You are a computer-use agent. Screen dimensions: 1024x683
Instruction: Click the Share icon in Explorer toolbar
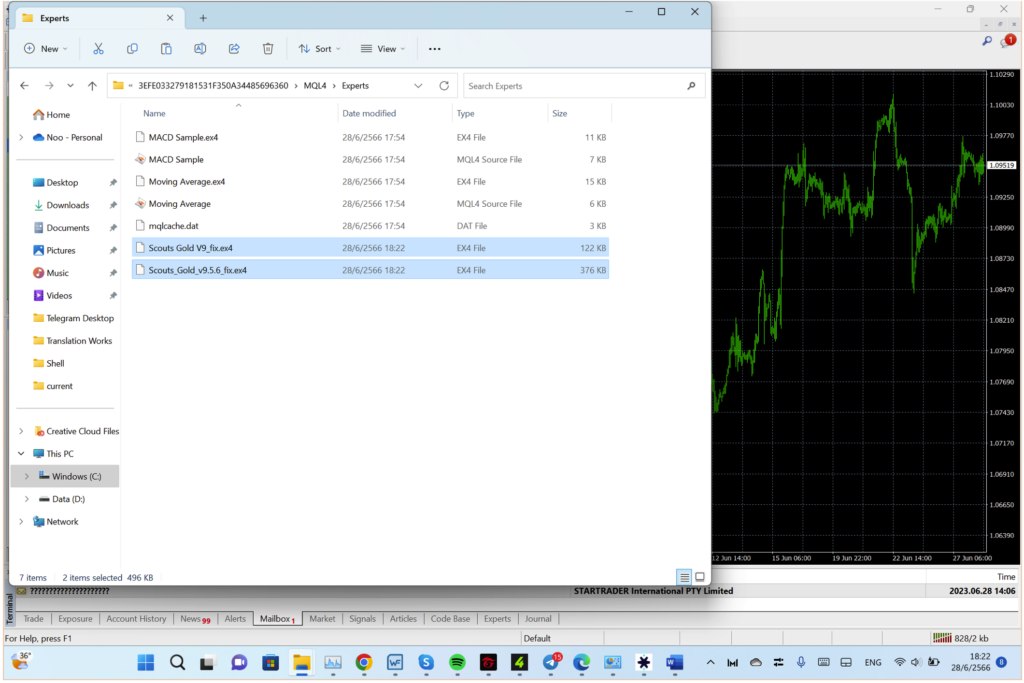pos(234,49)
